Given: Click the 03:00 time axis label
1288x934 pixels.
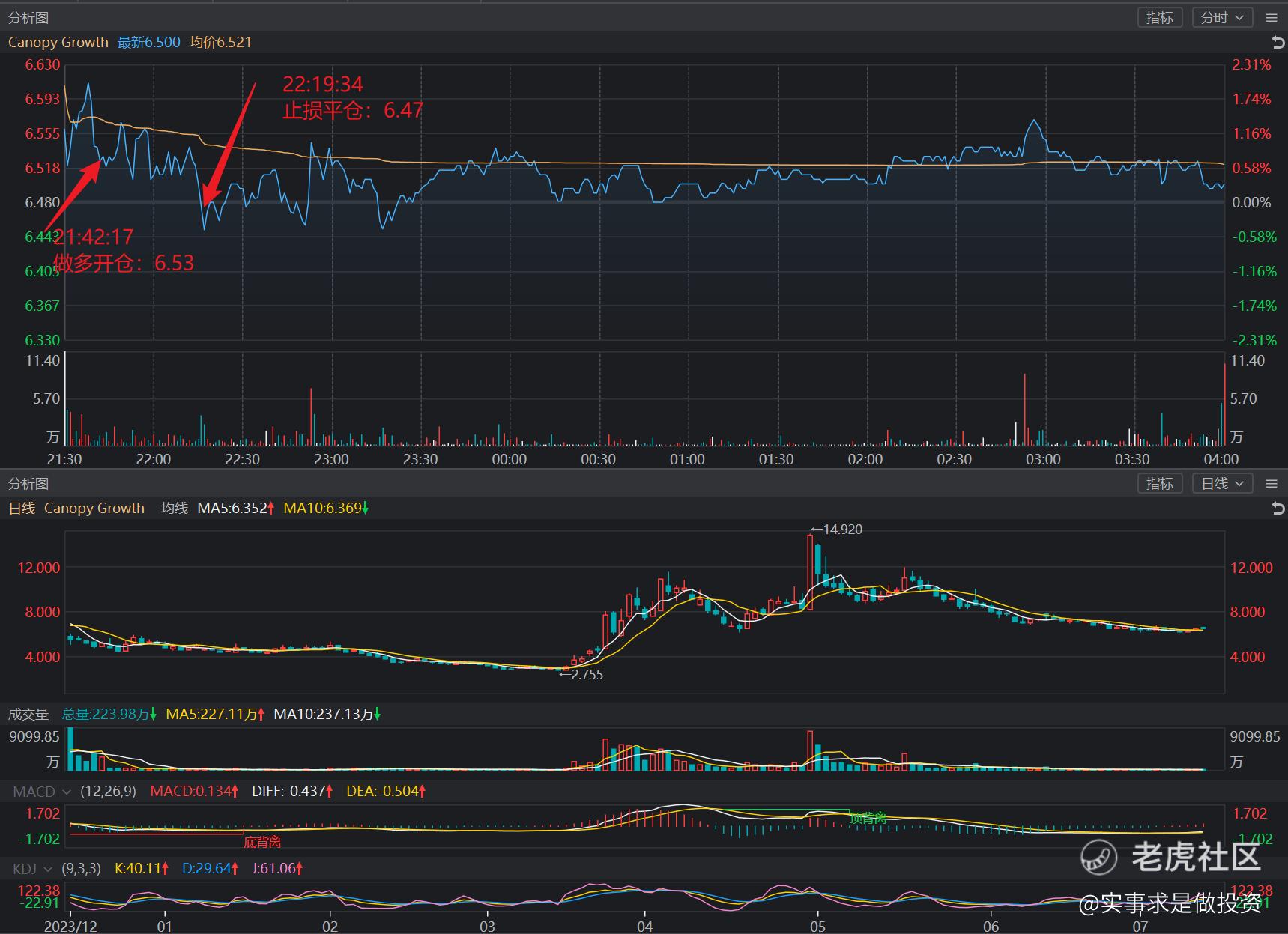Looking at the screenshot, I should click(x=1043, y=459).
